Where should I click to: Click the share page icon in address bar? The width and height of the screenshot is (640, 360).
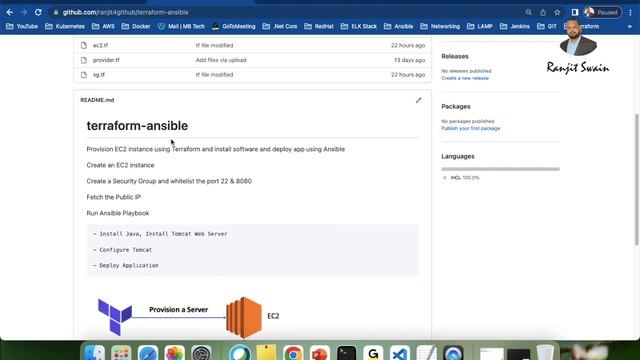point(543,12)
